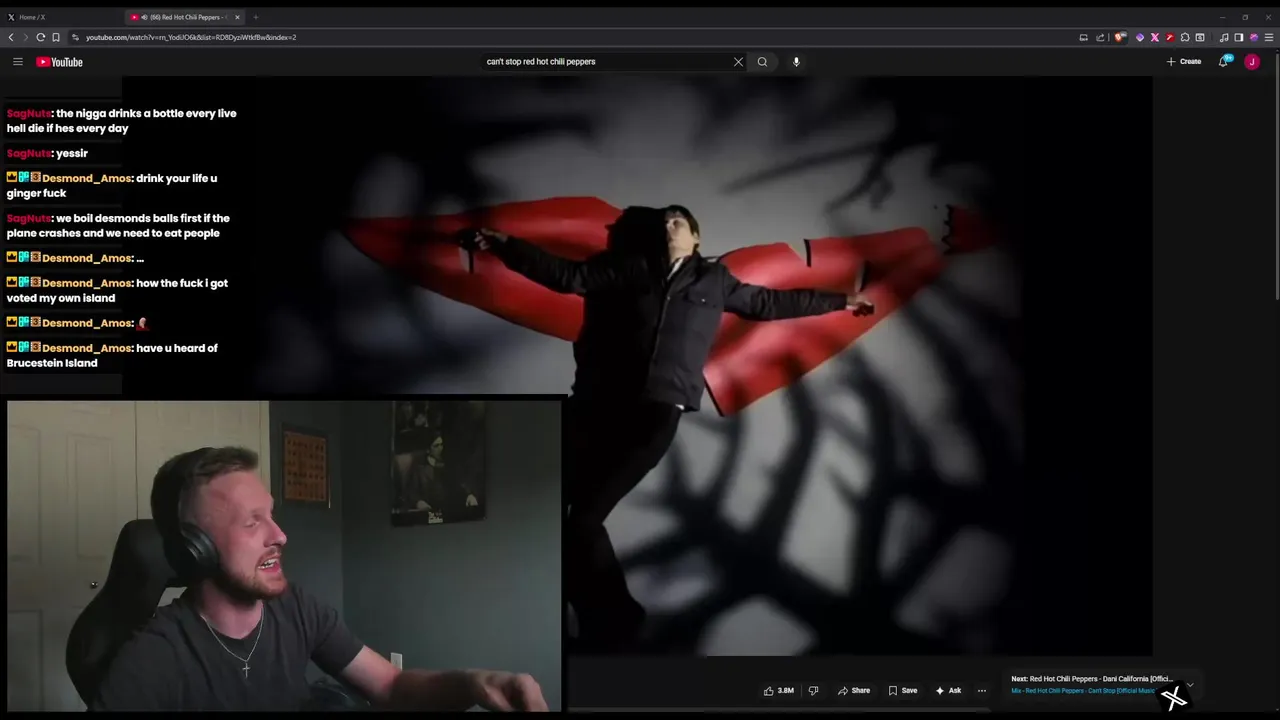This screenshot has height=720, width=1280.
Task: Click Desmond_Amos 'drink your life' message
Action: pyautogui.click(x=112, y=185)
